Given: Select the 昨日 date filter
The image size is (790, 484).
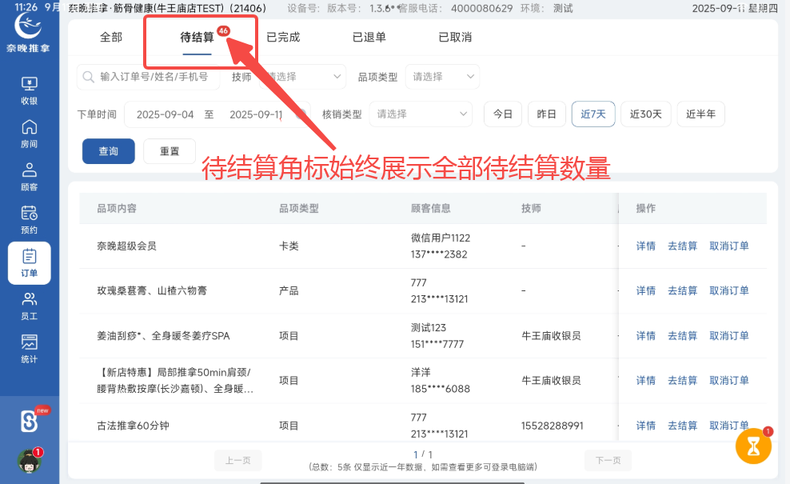Looking at the screenshot, I should [x=546, y=114].
